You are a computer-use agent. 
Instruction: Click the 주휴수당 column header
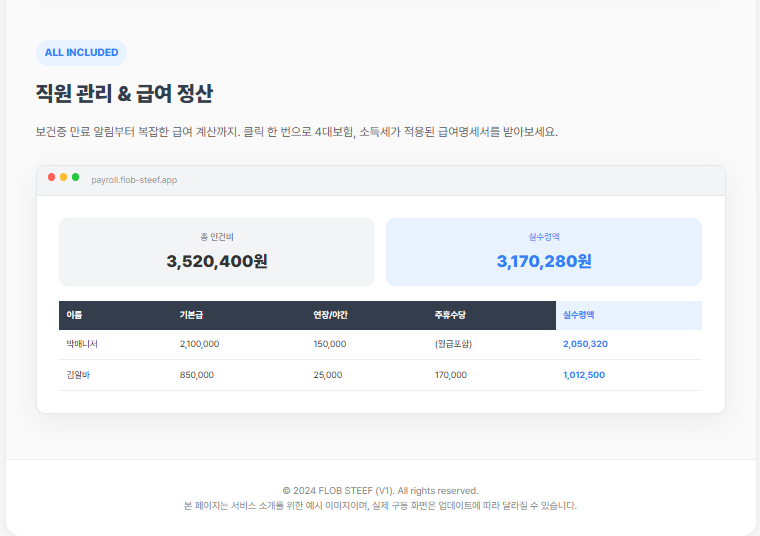tap(450, 315)
